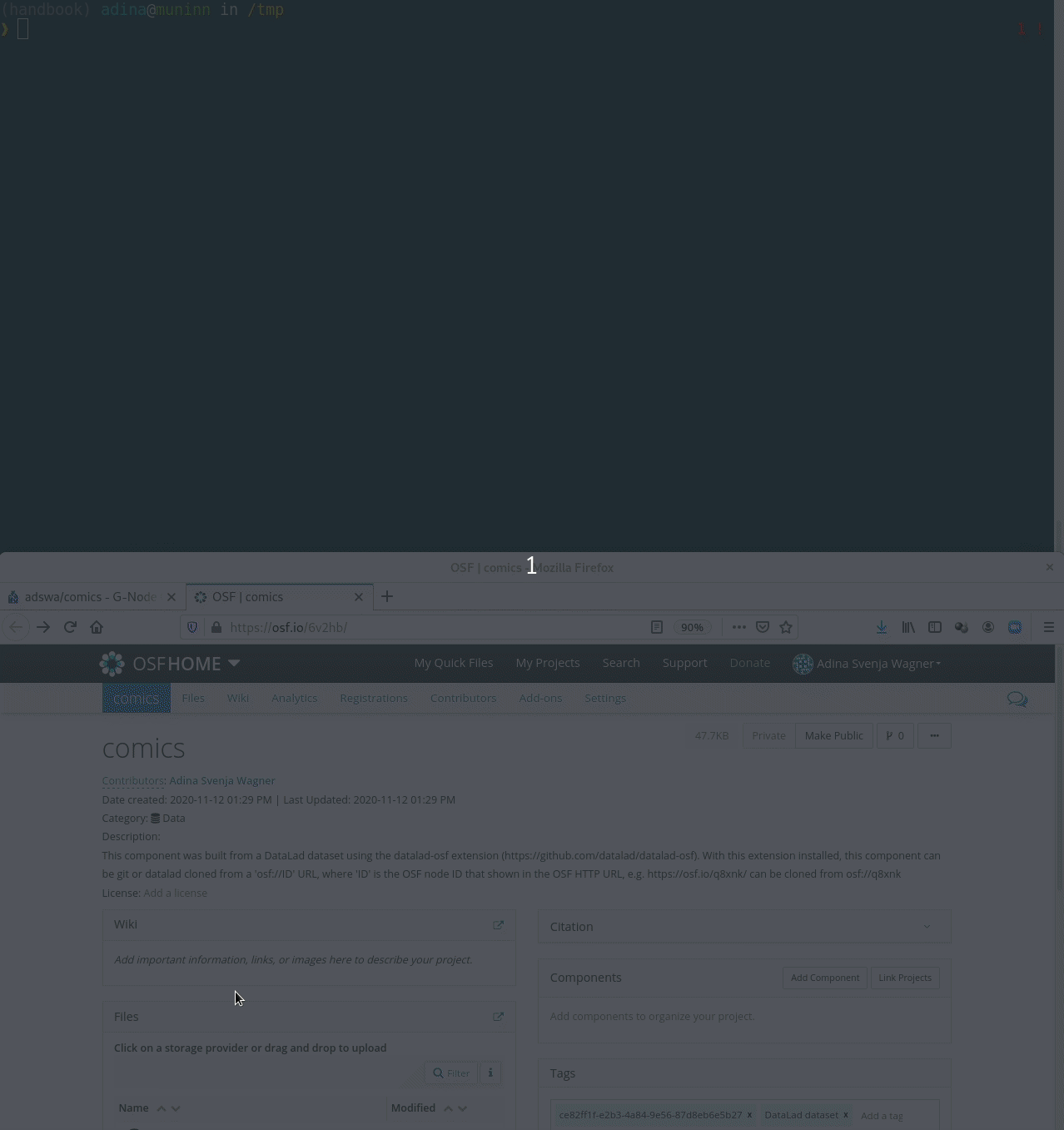The height and width of the screenshot is (1130, 1064).
Task: Click the file browser info icon
Action: pos(490,1073)
